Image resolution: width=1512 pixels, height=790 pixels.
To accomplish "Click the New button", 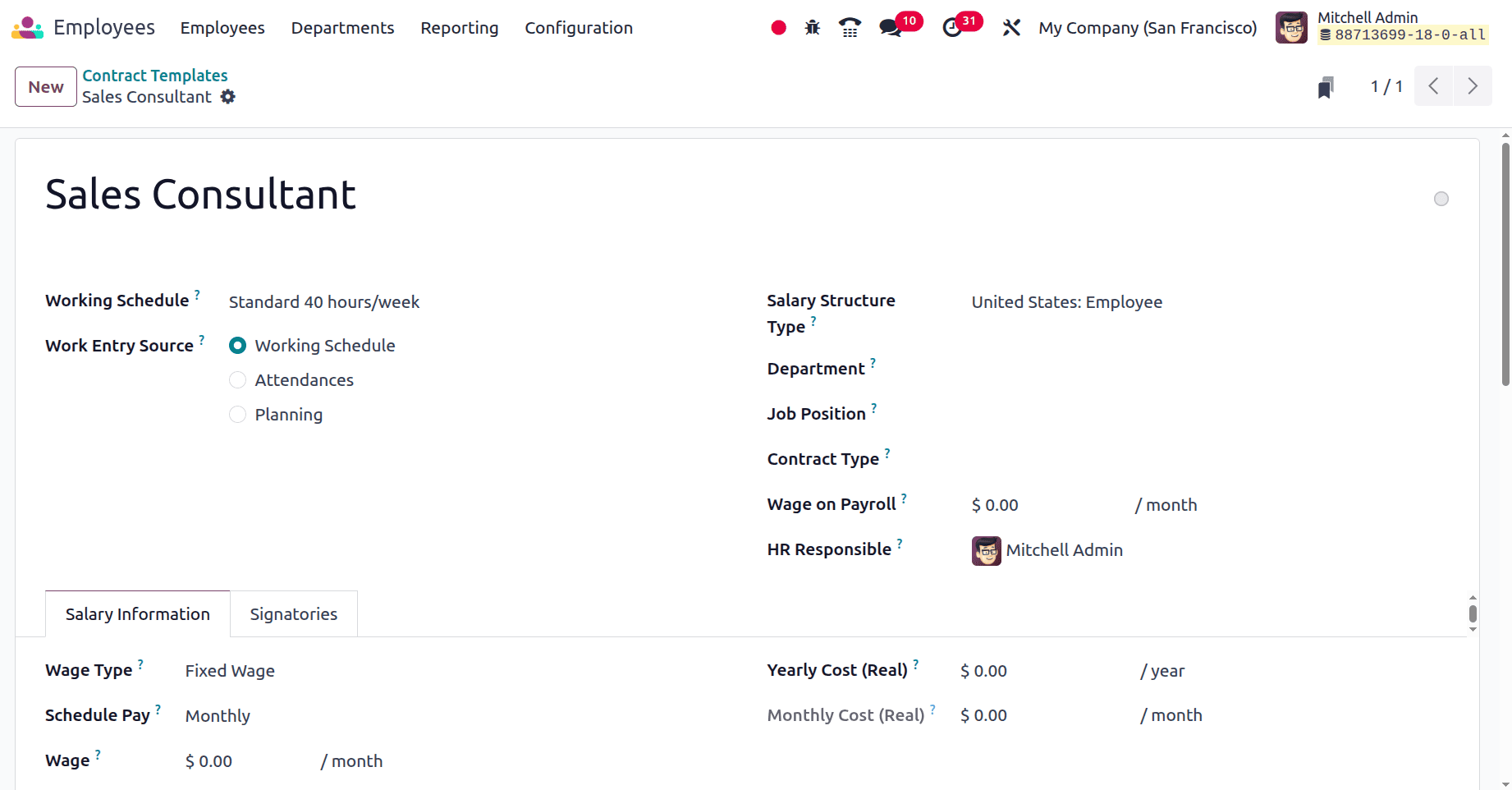I will click(46, 87).
